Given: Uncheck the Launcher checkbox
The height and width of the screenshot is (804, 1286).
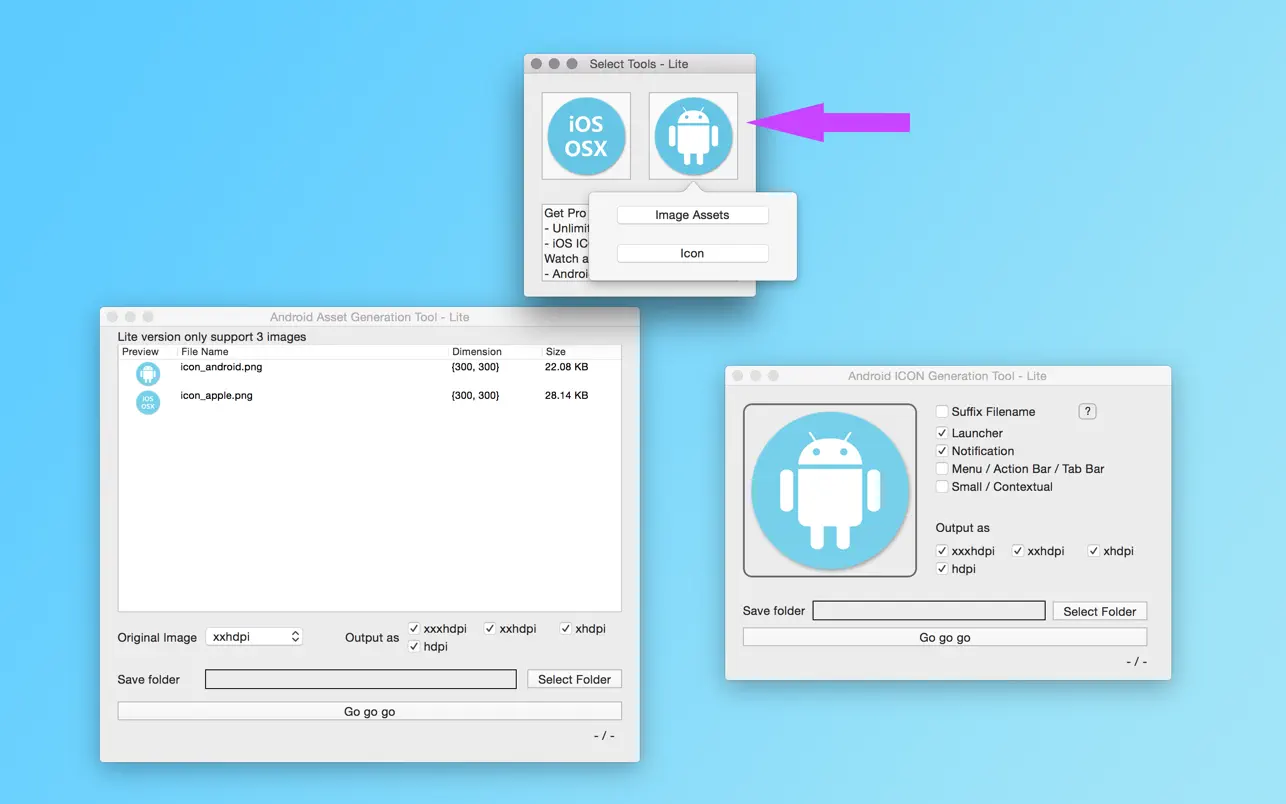Looking at the screenshot, I should click(941, 433).
